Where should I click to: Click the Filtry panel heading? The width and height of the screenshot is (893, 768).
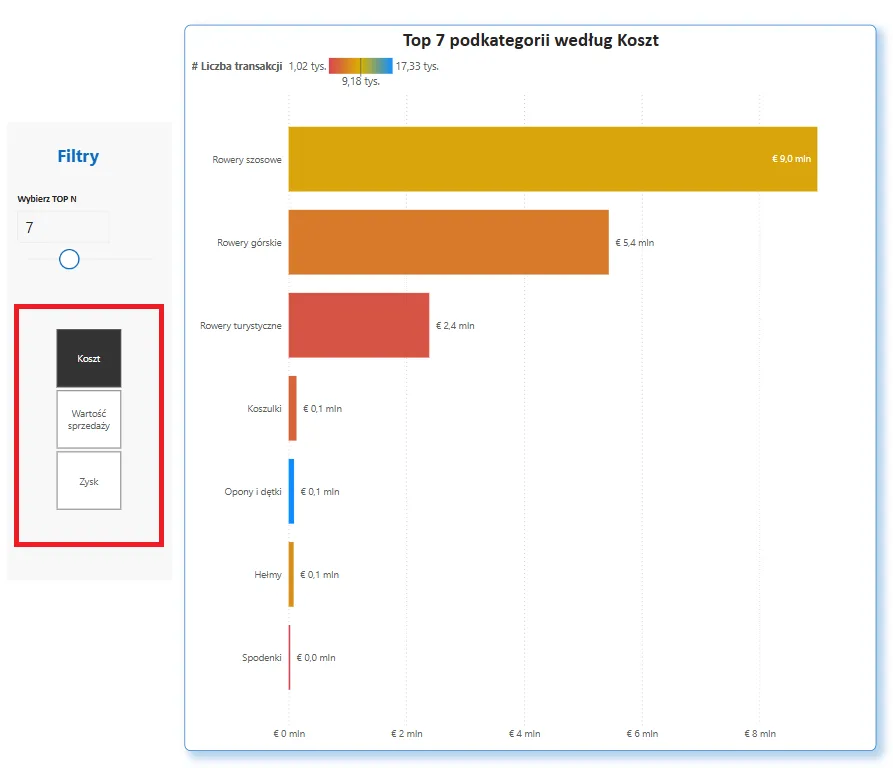[78, 156]
